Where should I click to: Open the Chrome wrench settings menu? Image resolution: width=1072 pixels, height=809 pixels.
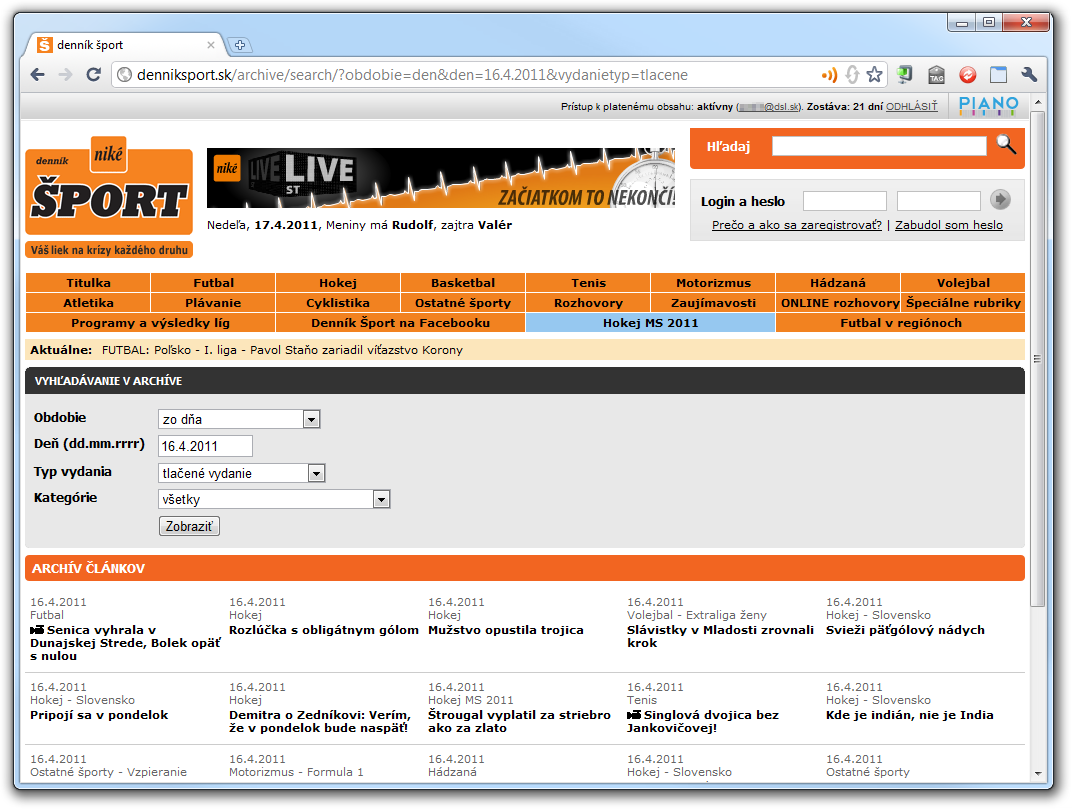coord(1029,75)
